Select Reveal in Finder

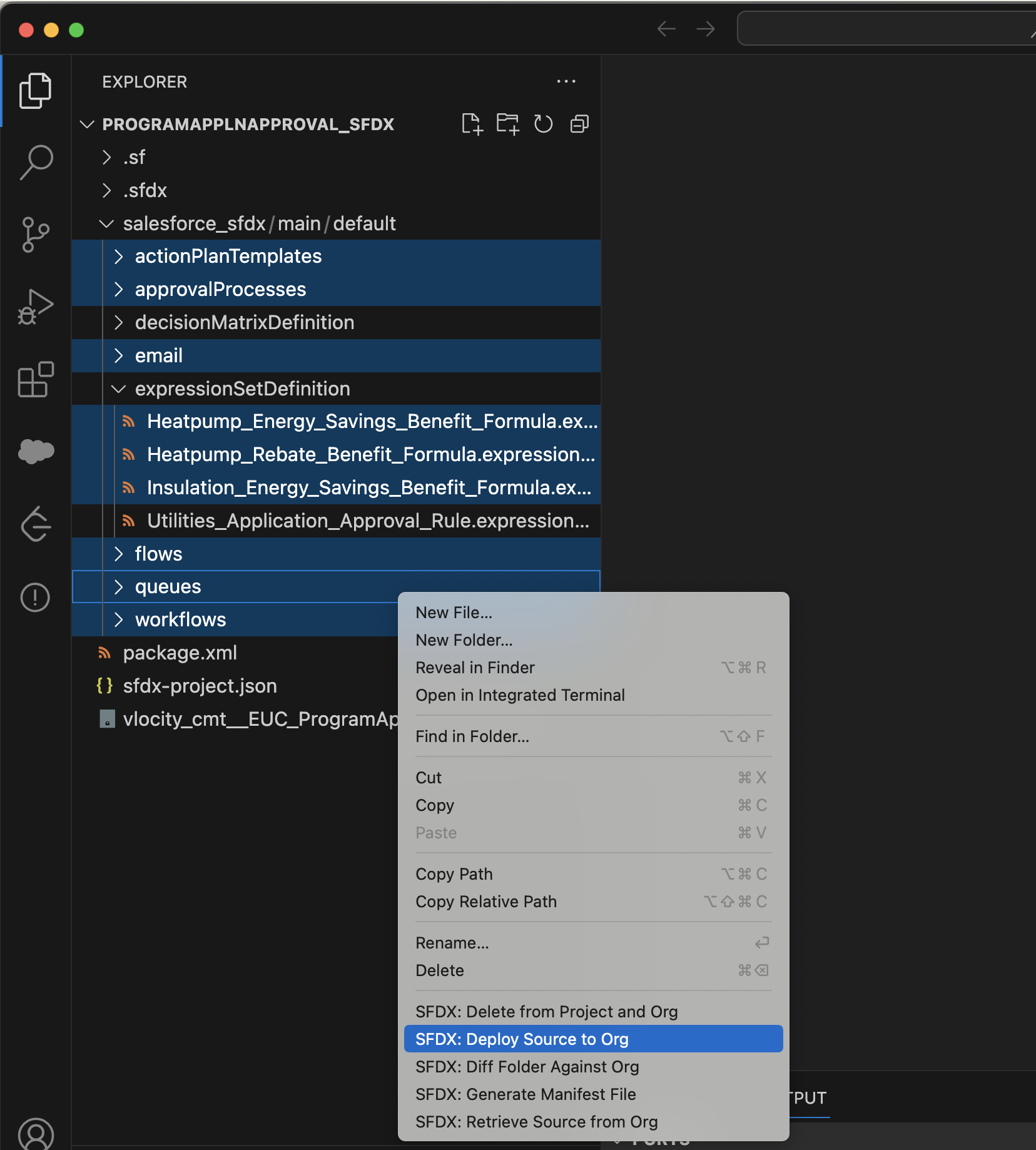[x=593, y=668]
